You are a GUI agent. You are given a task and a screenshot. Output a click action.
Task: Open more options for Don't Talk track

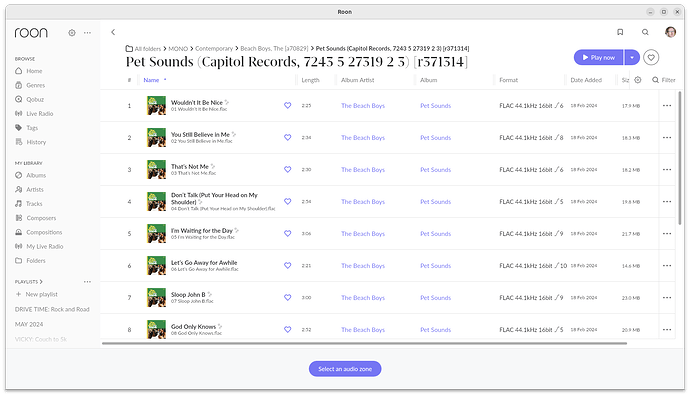coord(667,202)
